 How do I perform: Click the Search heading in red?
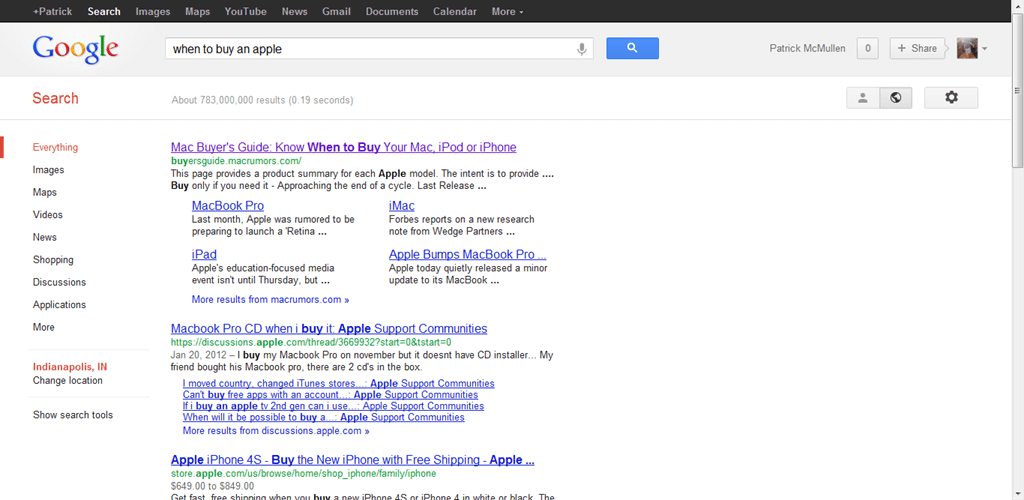56,99
